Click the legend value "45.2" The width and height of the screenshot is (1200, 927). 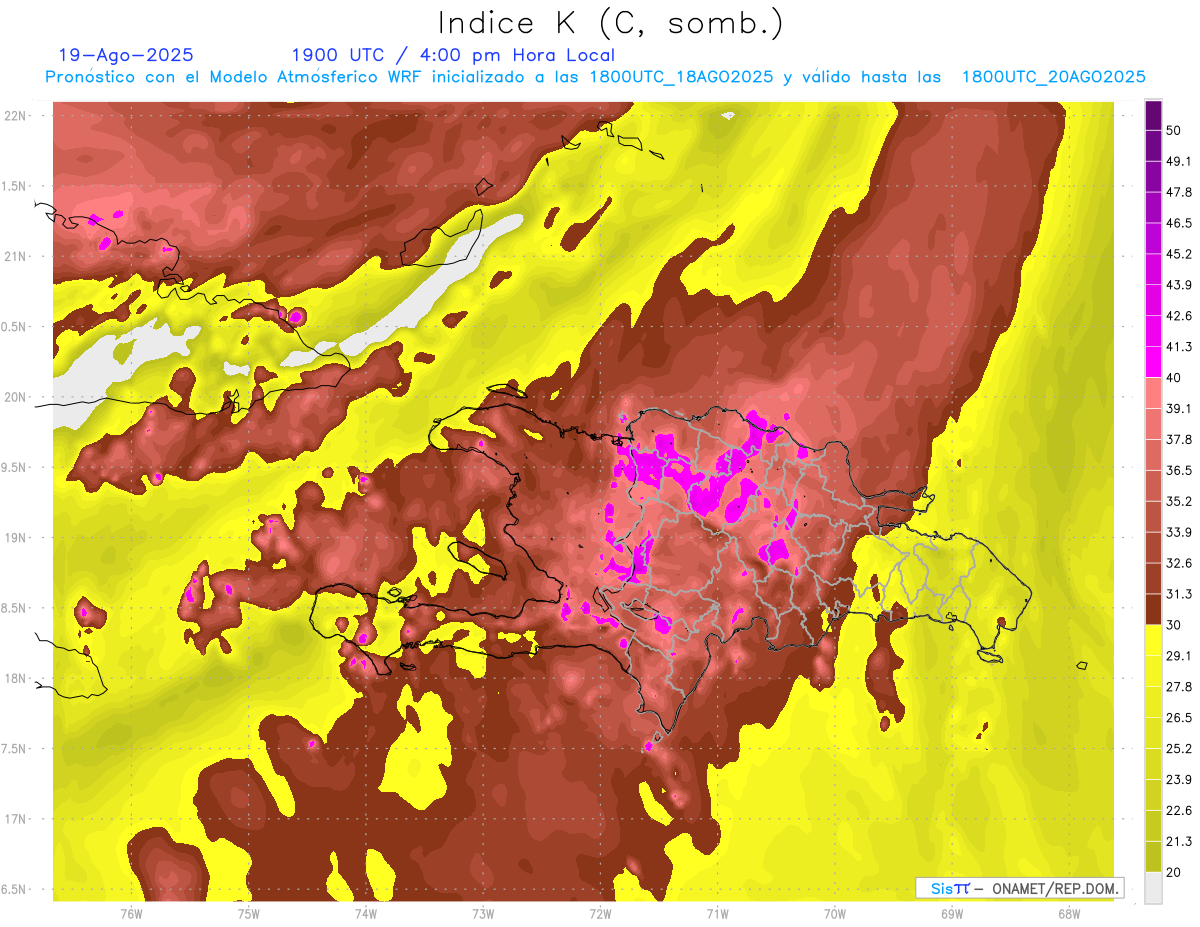[x=1179, y=255]
